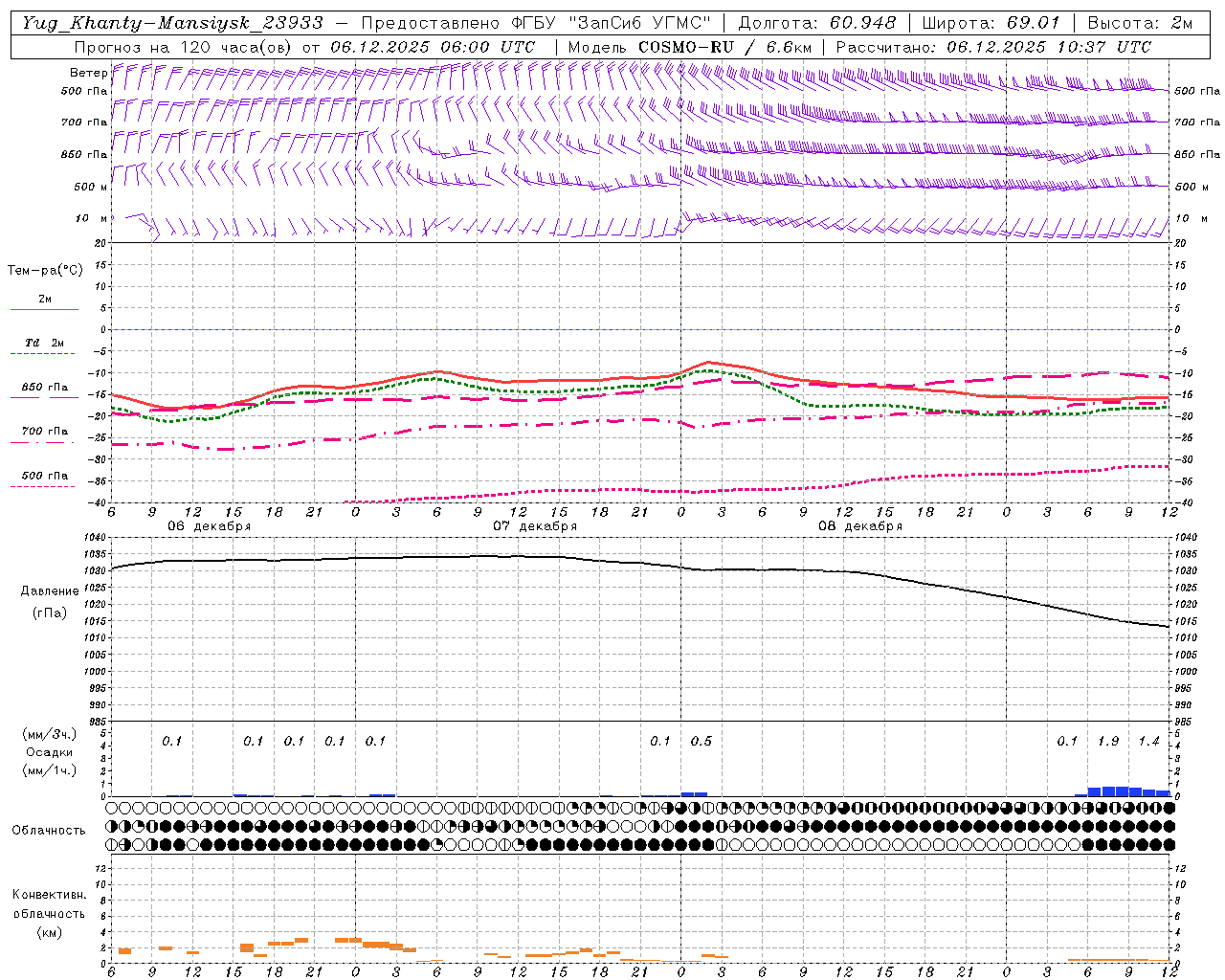Click the Облачность panel label
The width and height of the screenshot is (1225, 980).
49,831
